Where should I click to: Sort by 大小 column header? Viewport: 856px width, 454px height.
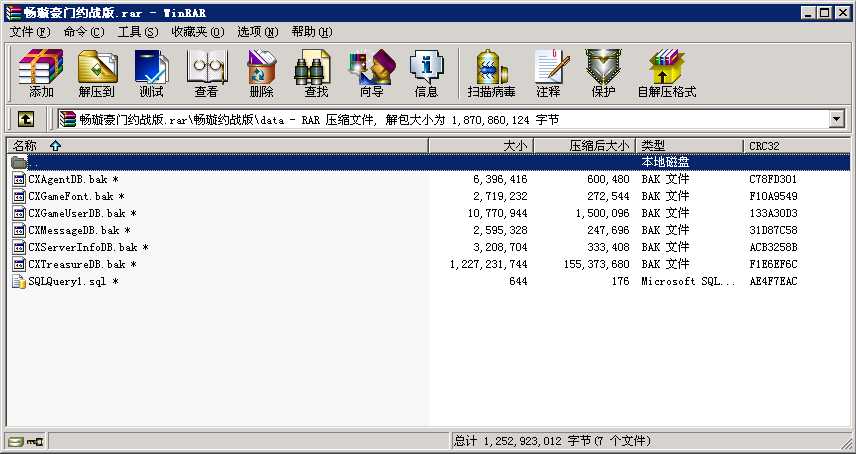point(481,146)
